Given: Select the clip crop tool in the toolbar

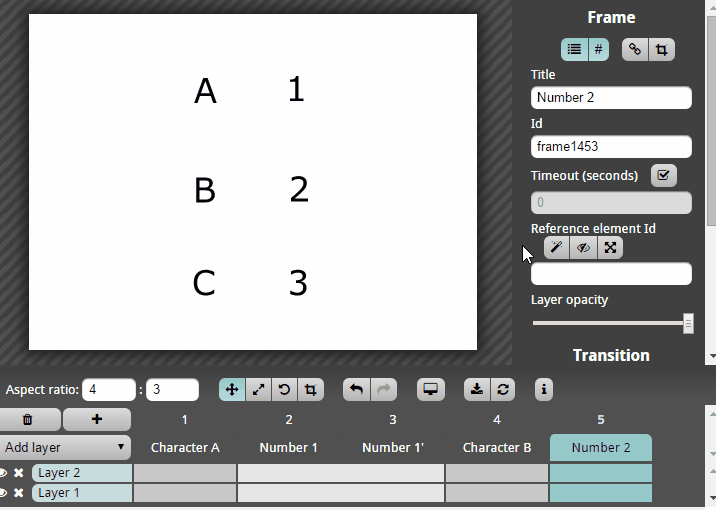Looking at the screenshot, I should (311, 389).
